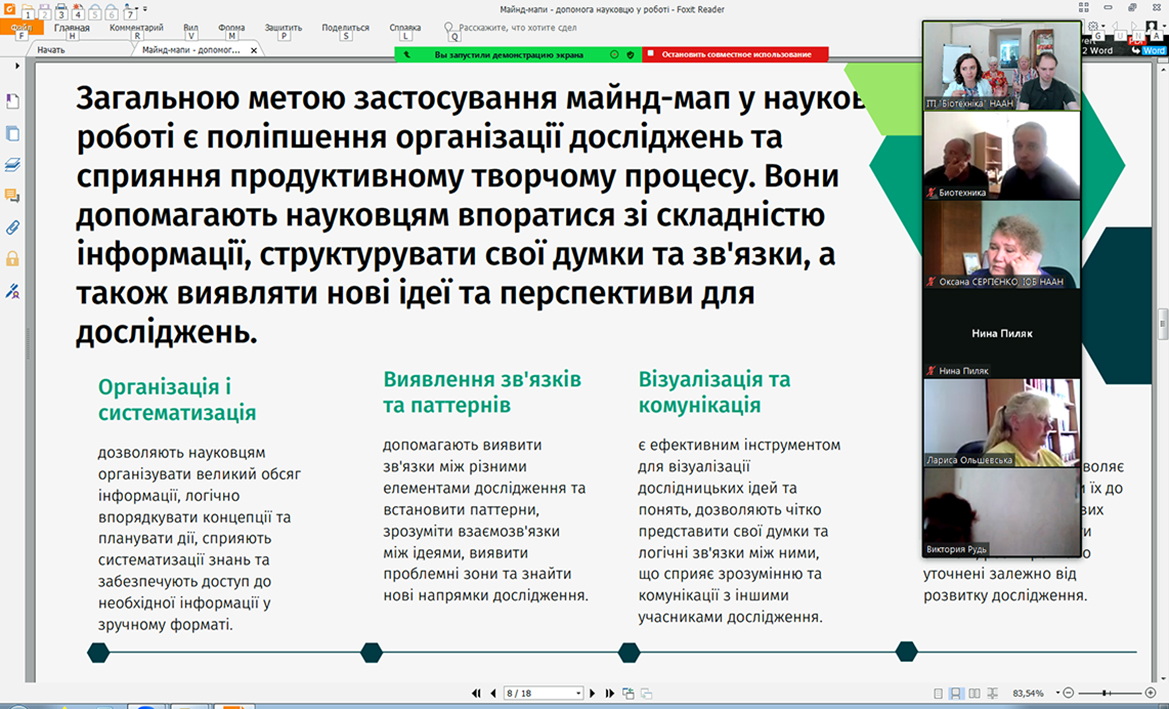Viewport: 1169px width, 709px height.
Task: Click the ribbon grid options icon
Action: pos(1083,7)
